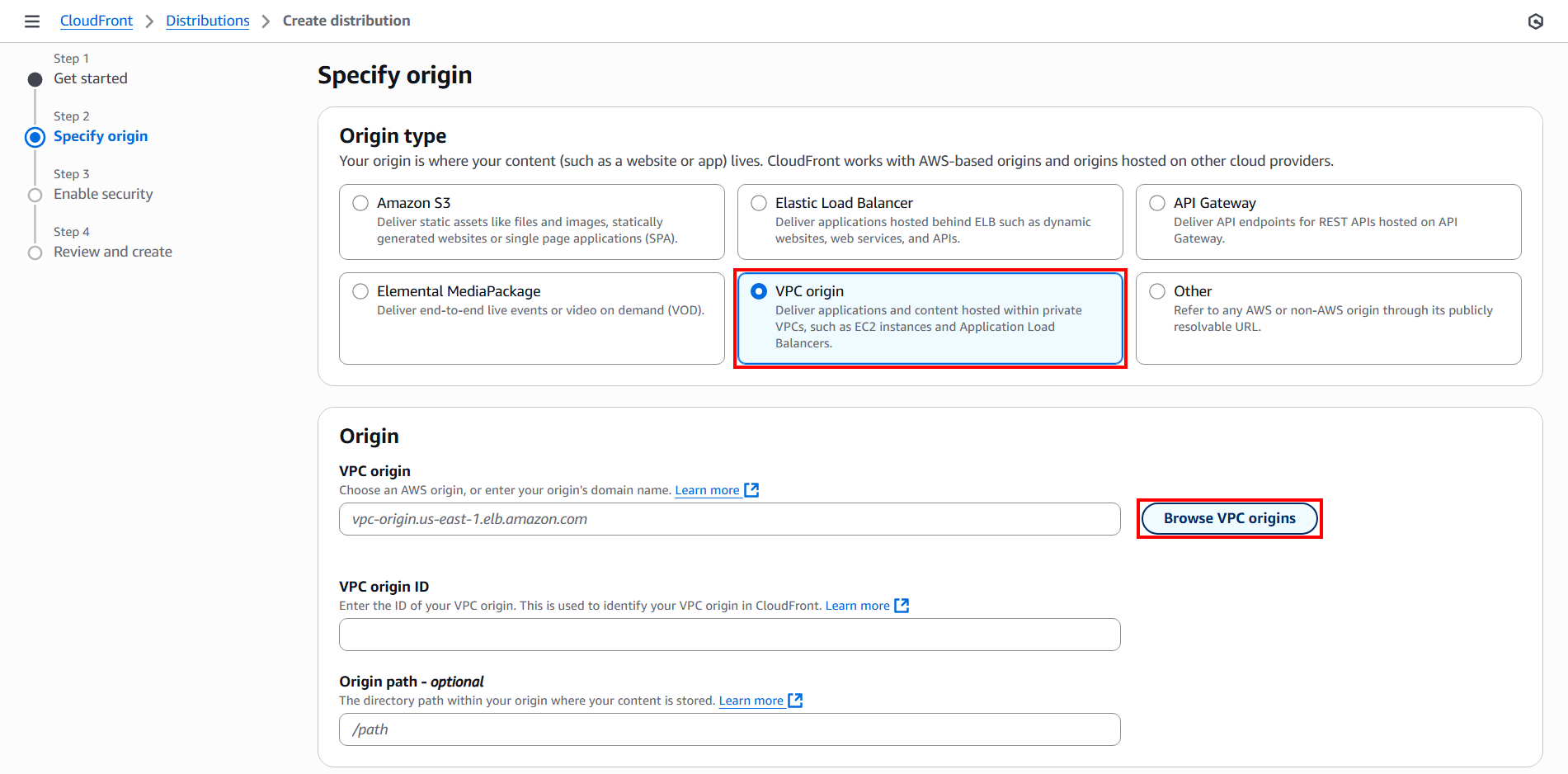The height and width of the screenshot is (774, 1568).
Task: Select the API Gateway radio button
Action: [1157, 203]
